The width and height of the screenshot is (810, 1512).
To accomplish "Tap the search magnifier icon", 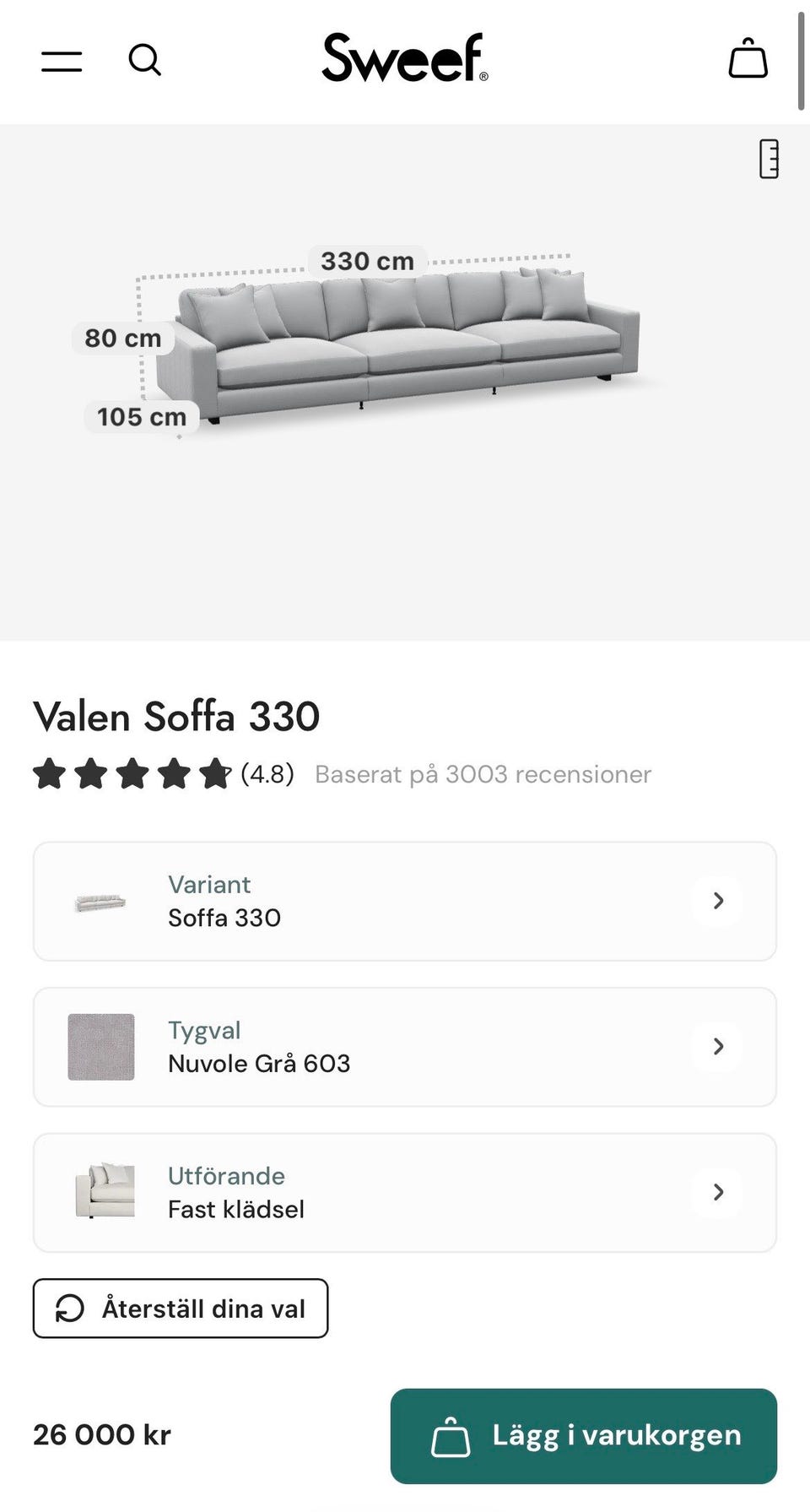I will point(144,60).
